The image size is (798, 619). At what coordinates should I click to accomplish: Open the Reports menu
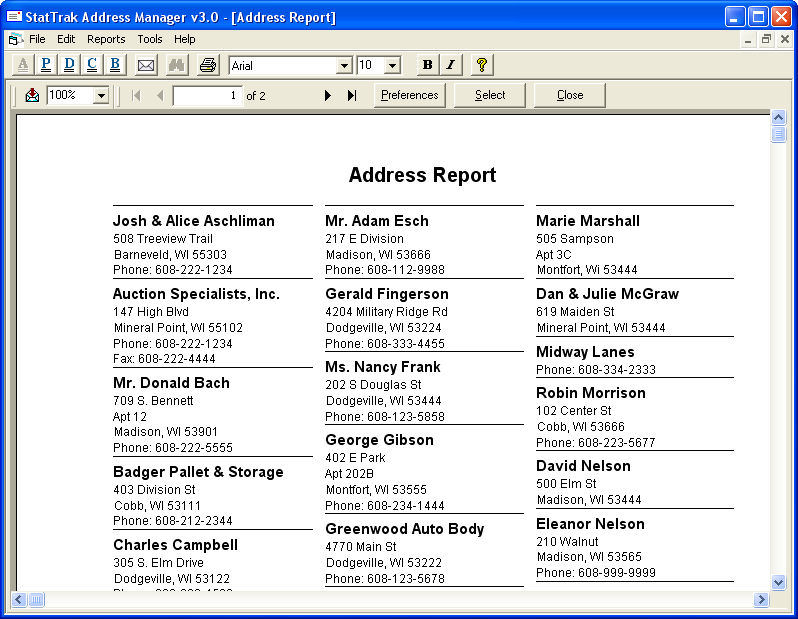(106, 39)
